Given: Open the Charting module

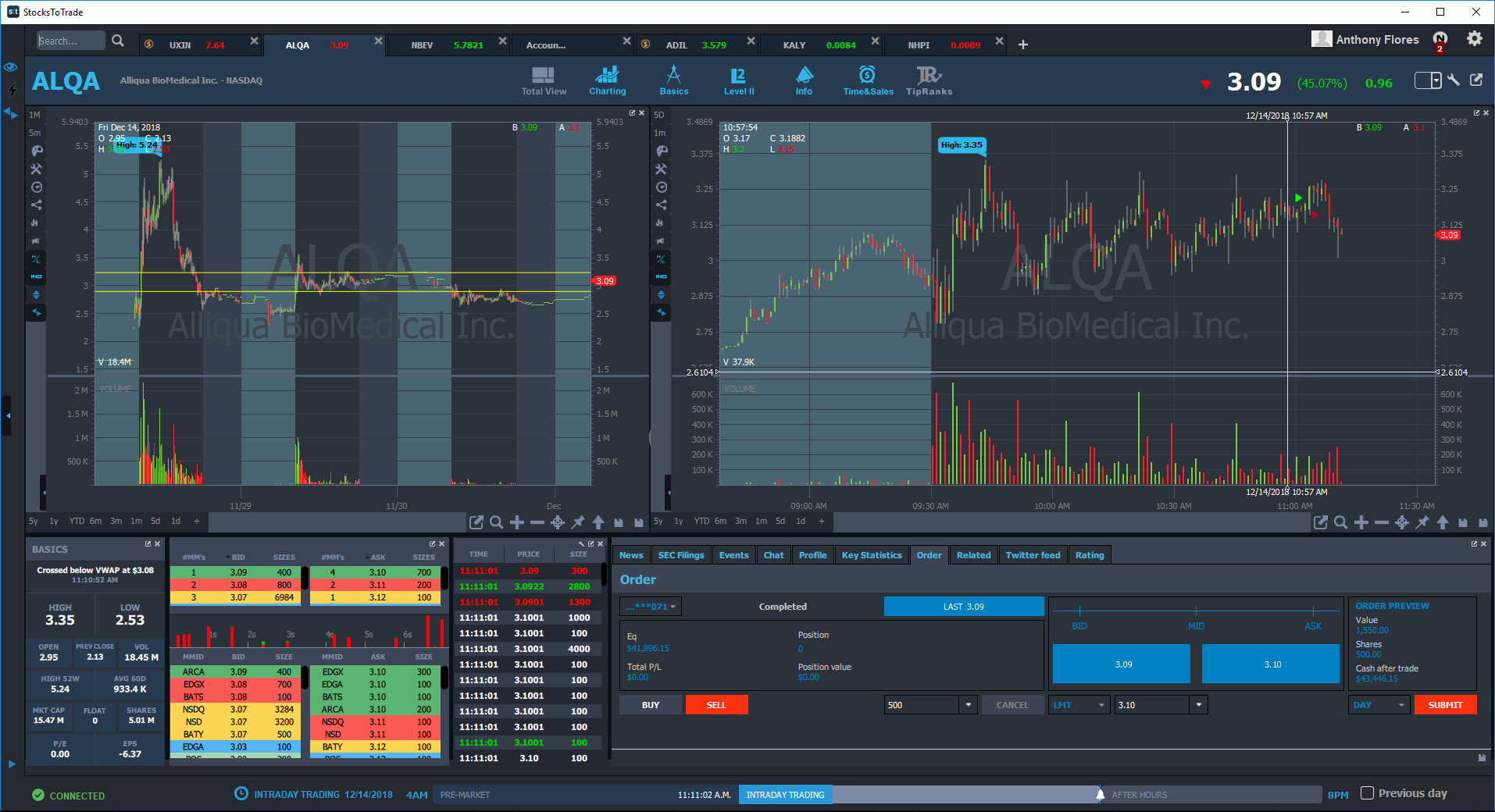Looking at the screenshot, I should pos(607,81).
